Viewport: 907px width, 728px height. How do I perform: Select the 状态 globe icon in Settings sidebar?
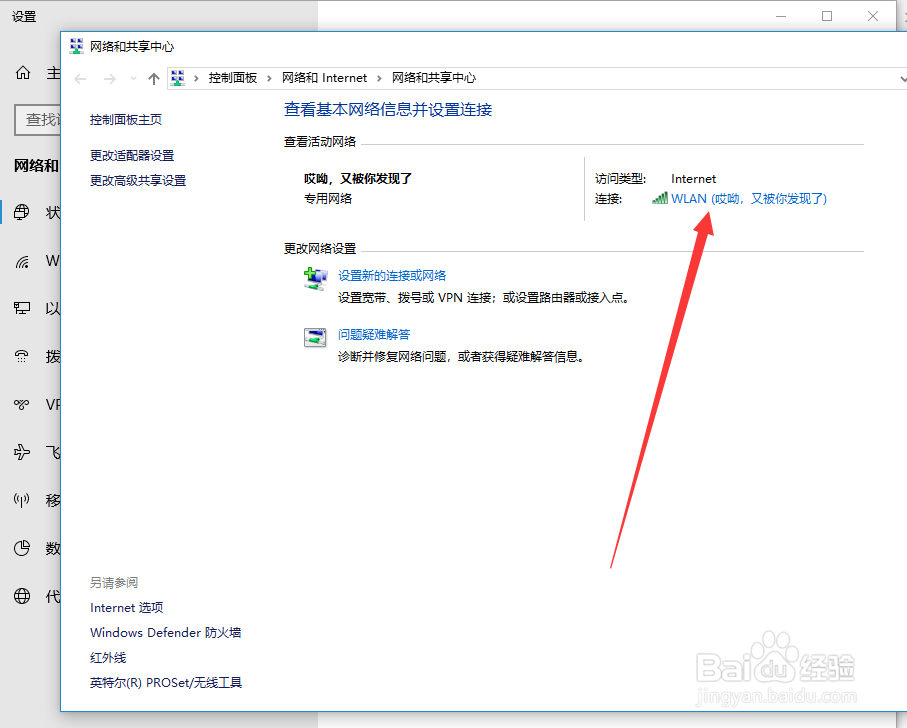click(21, 212)
